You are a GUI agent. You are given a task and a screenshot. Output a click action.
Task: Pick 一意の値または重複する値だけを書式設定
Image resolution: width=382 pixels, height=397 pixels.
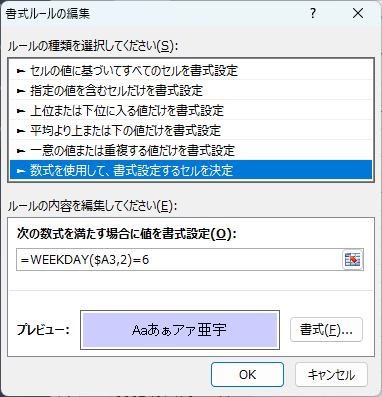(191, 150)
